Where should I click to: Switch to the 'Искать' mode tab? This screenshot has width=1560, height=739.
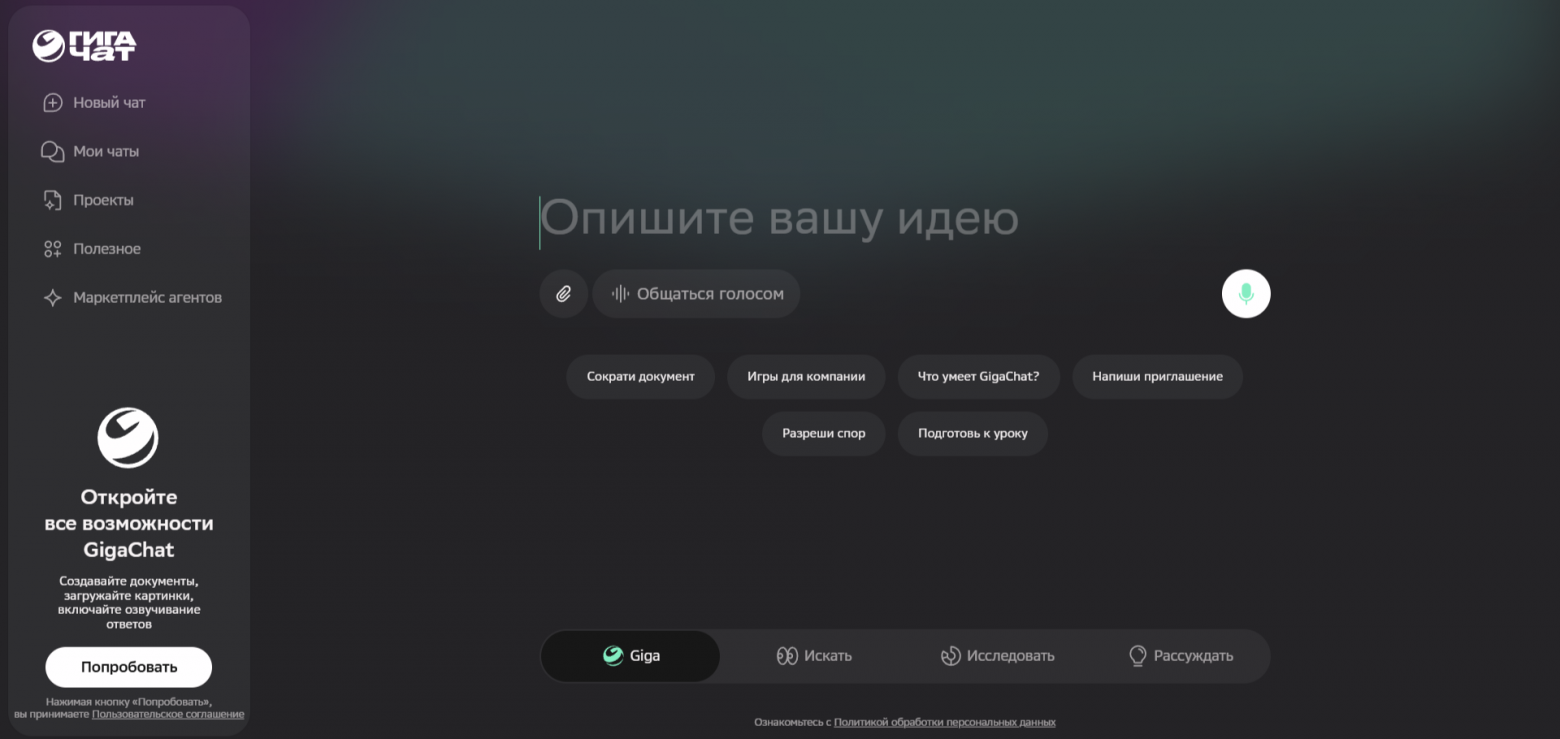(x=815, y=656)
